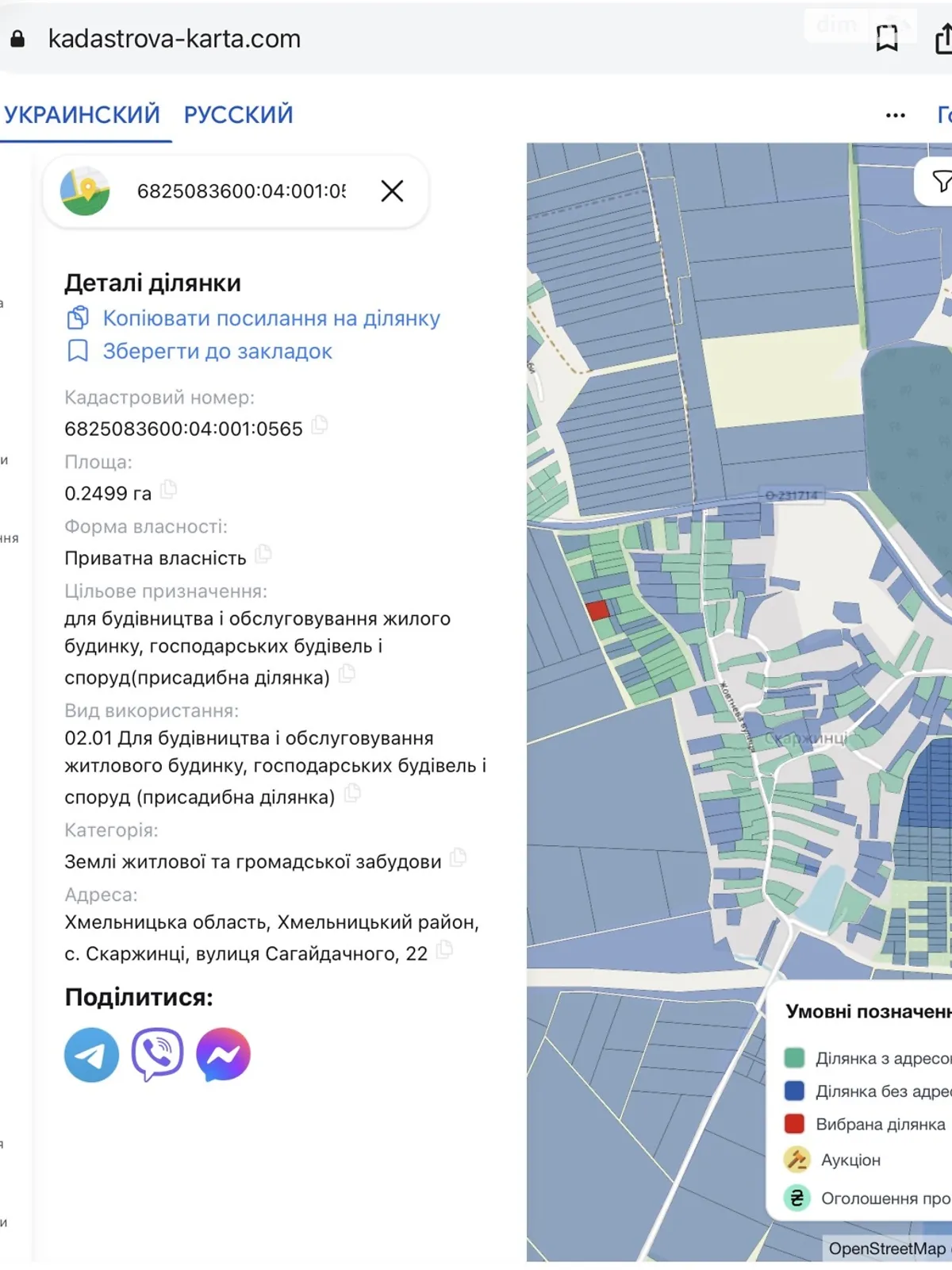Switch to the УКРАИНСКИЙ language tab

pyautogui.click(x=82, y=115)
